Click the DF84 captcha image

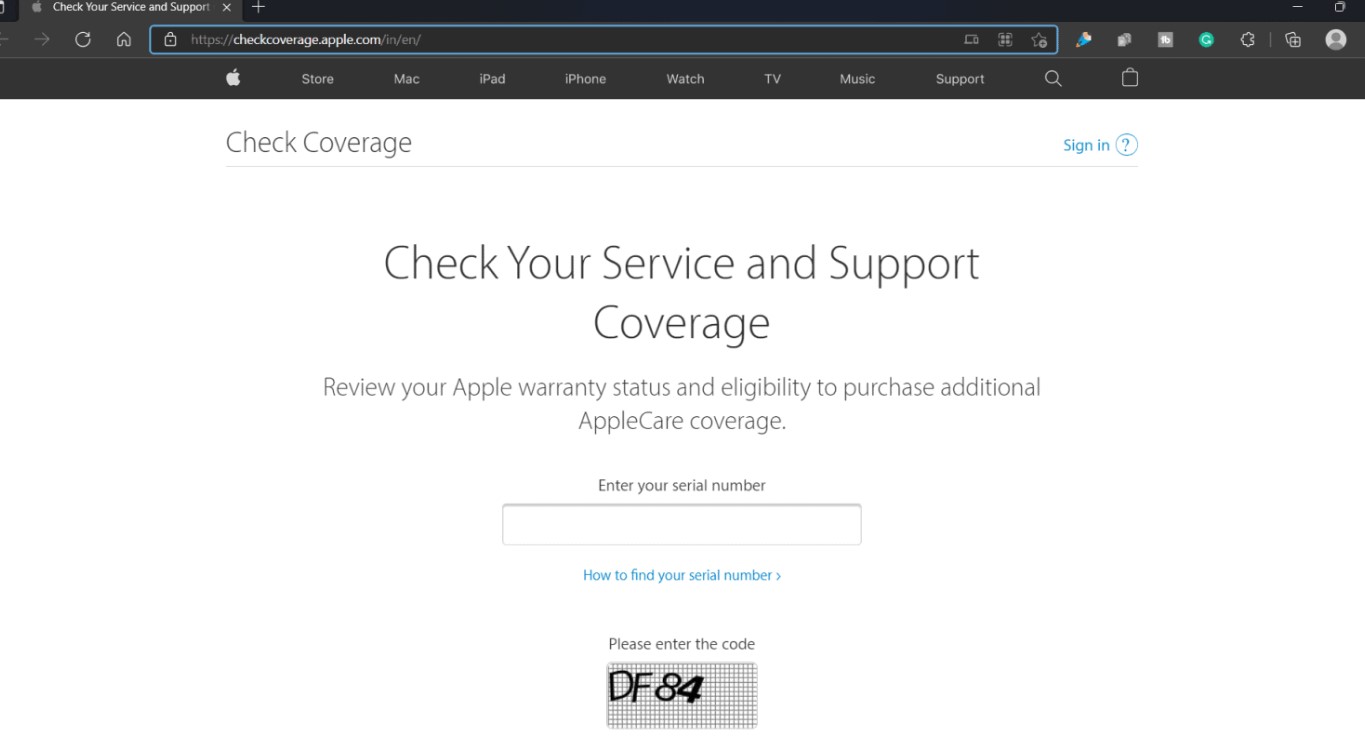[682, 695]
